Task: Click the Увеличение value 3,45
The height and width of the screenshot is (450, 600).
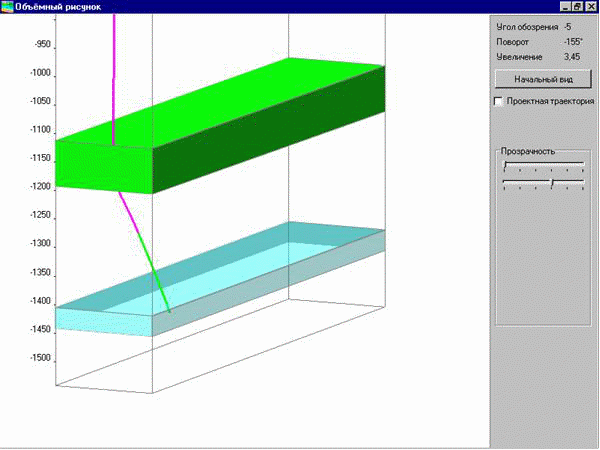Action: (x=570, y=58)
